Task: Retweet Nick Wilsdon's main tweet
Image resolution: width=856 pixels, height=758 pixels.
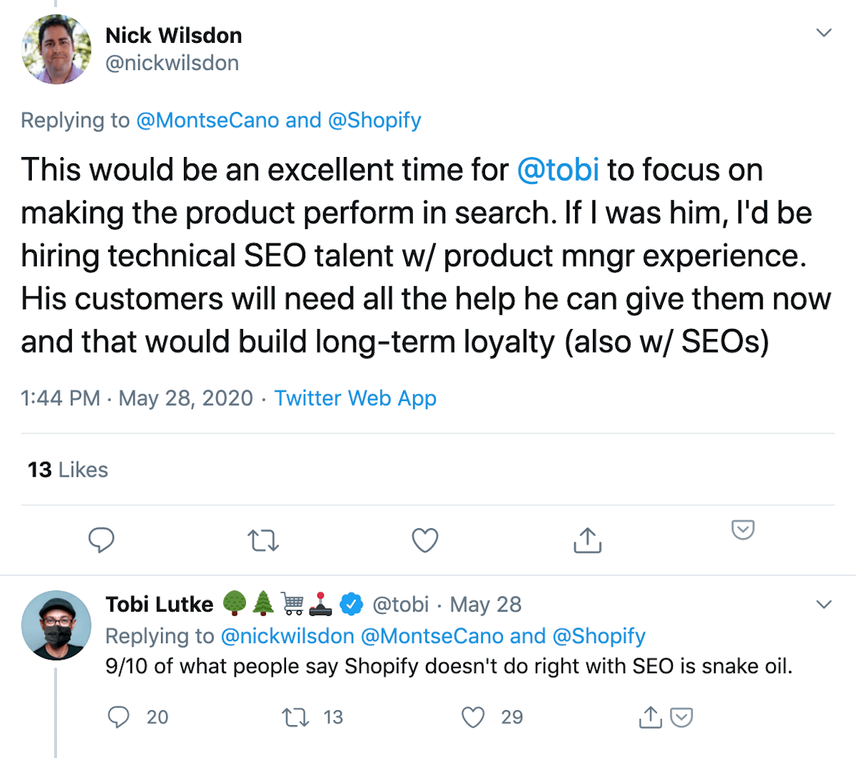Action: coord(263,541)
